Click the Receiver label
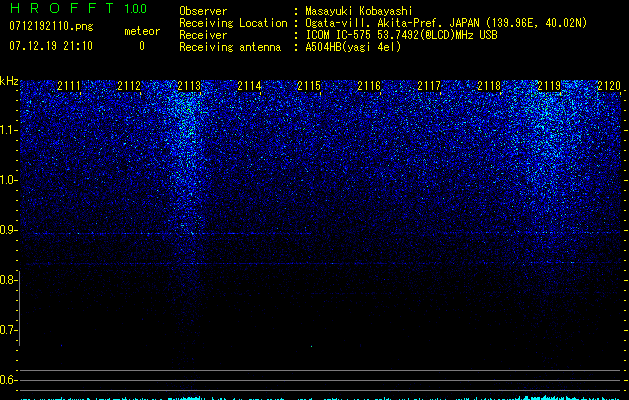The image size is (629, 400). tap(203, 35)
